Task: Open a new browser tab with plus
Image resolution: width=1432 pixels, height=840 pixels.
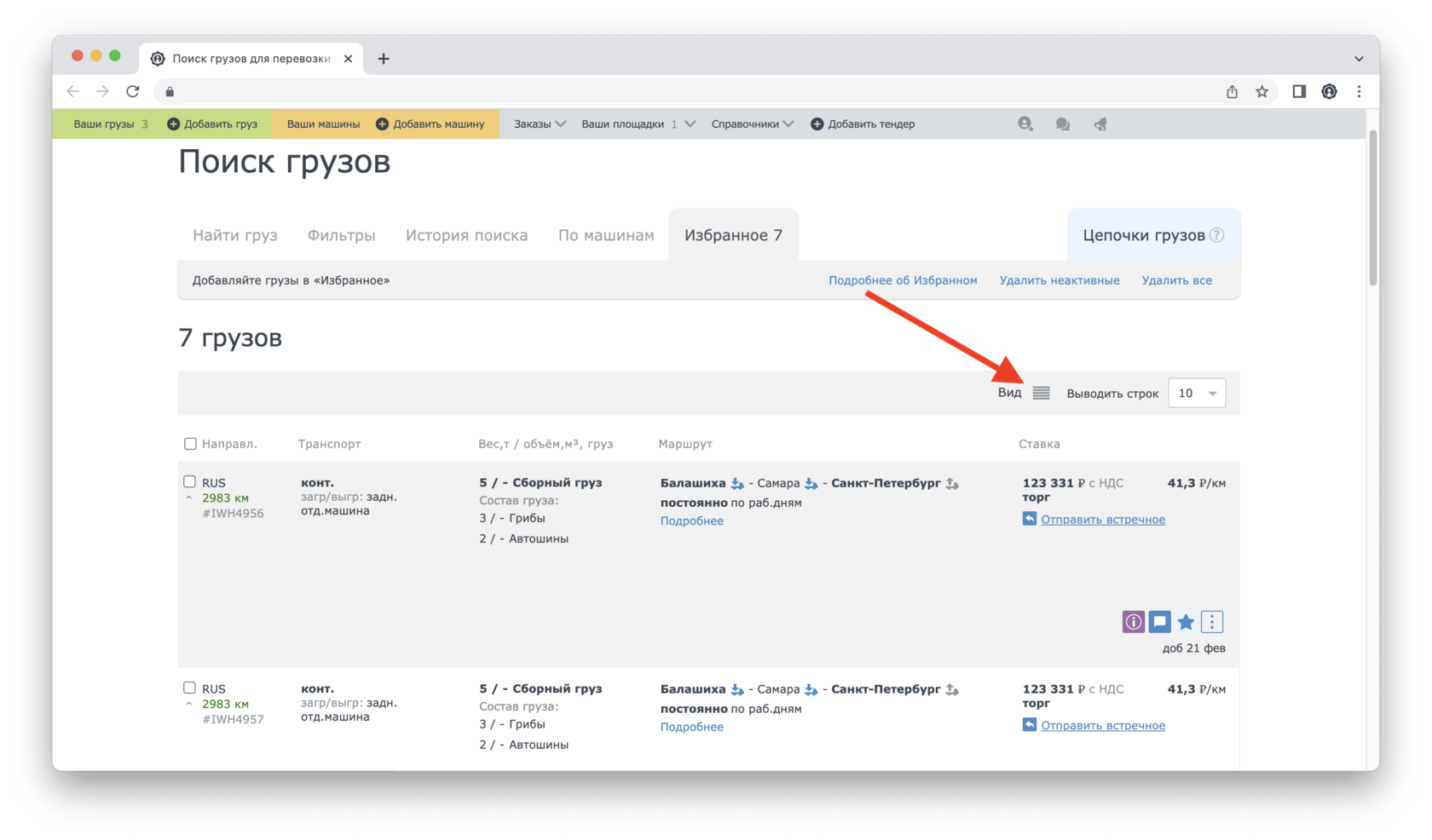Action: click(x=384, y=59)
